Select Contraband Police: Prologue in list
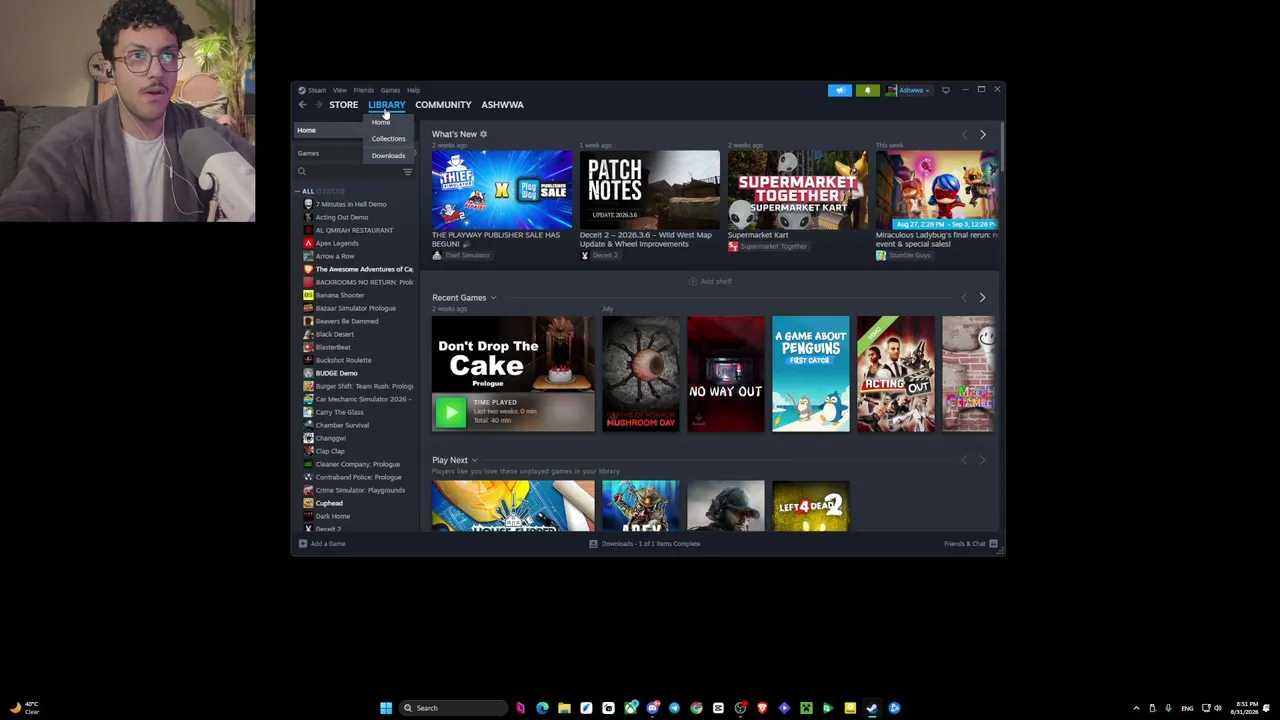 coord(358,477)
